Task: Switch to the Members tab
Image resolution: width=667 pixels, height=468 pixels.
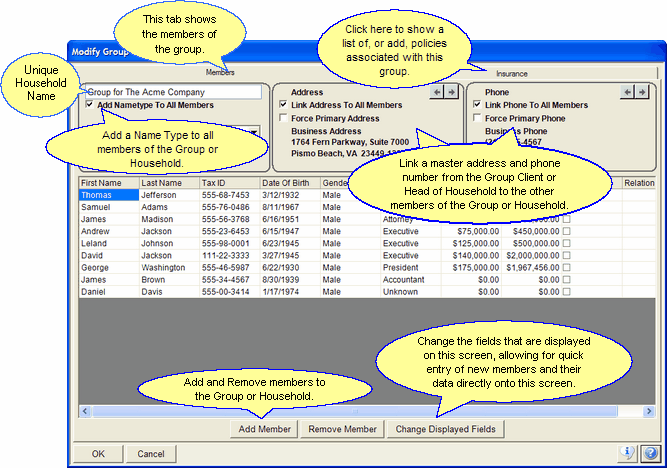Action: pyautogui.click(x=220, y=73)
